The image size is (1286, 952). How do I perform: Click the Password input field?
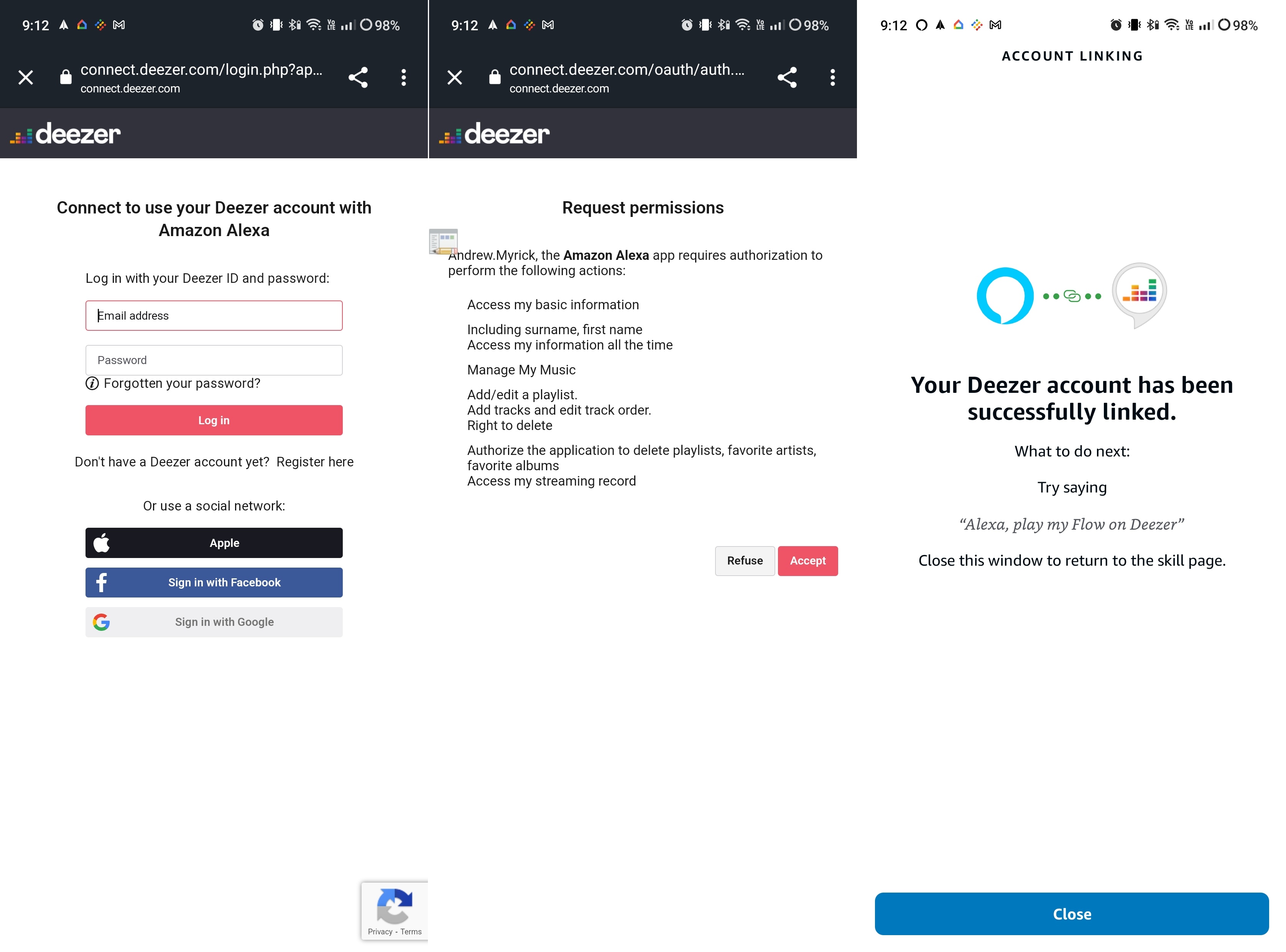[213, 359]
